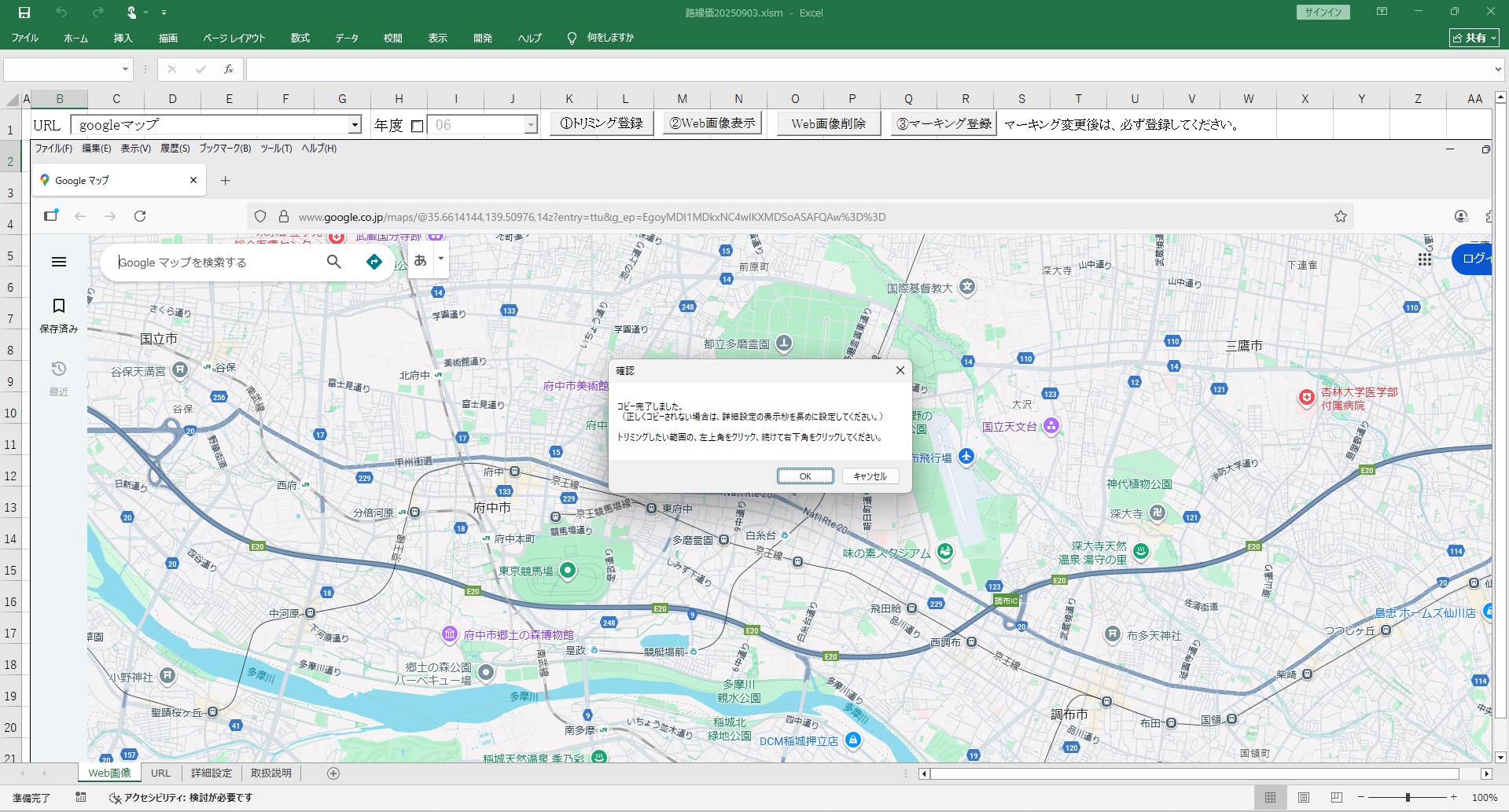The image size is (1509, 812).
Task: Click the site padlock icon
Action: [284, 216]
